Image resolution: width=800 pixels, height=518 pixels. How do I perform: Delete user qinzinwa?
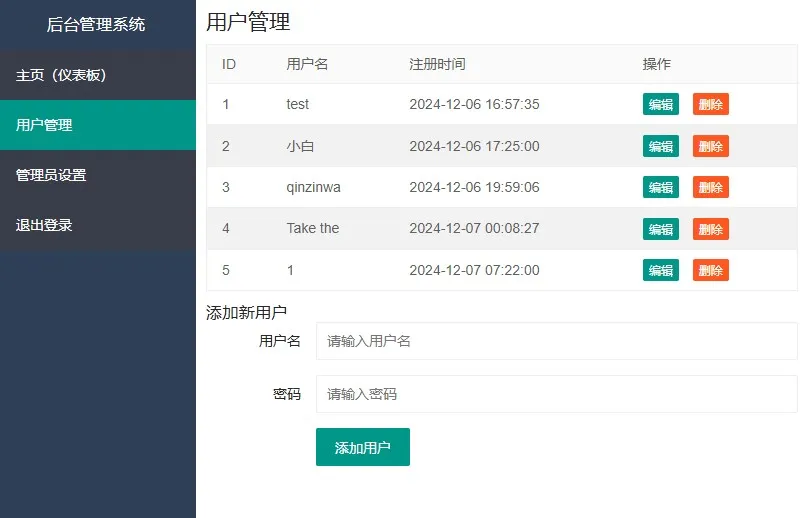(711, 187)
